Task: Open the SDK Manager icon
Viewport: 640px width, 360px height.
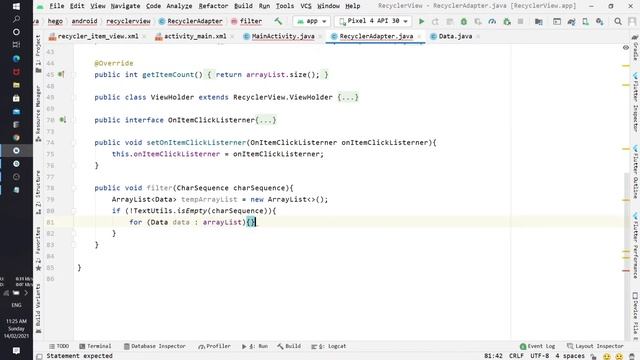Action: coord(600,21)
